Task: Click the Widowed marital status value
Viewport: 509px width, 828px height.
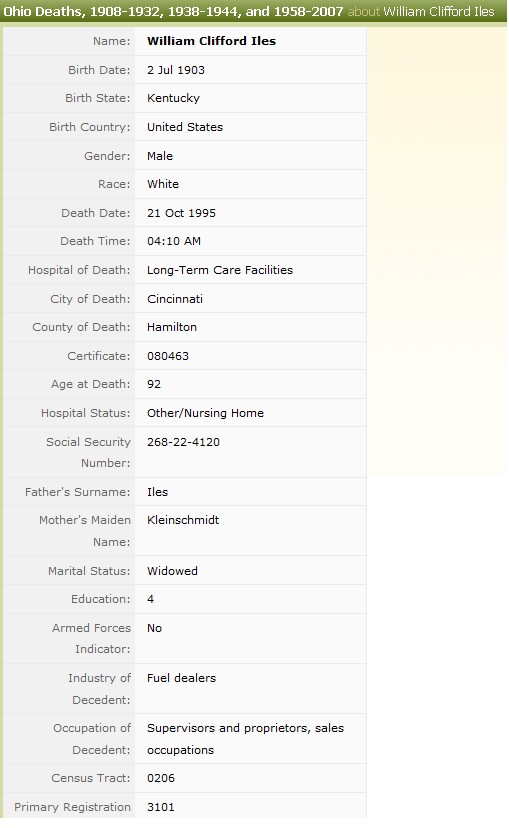Action: tap(172, 571)
